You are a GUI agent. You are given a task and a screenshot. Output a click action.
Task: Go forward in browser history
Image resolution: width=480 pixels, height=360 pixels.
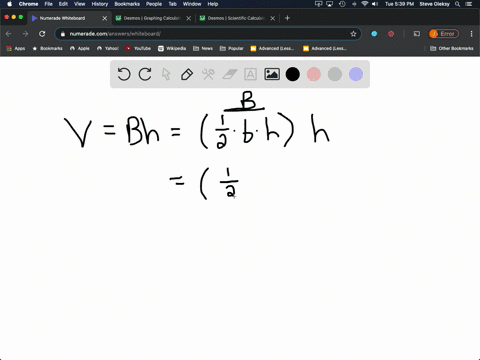click(x=25, y=34)
